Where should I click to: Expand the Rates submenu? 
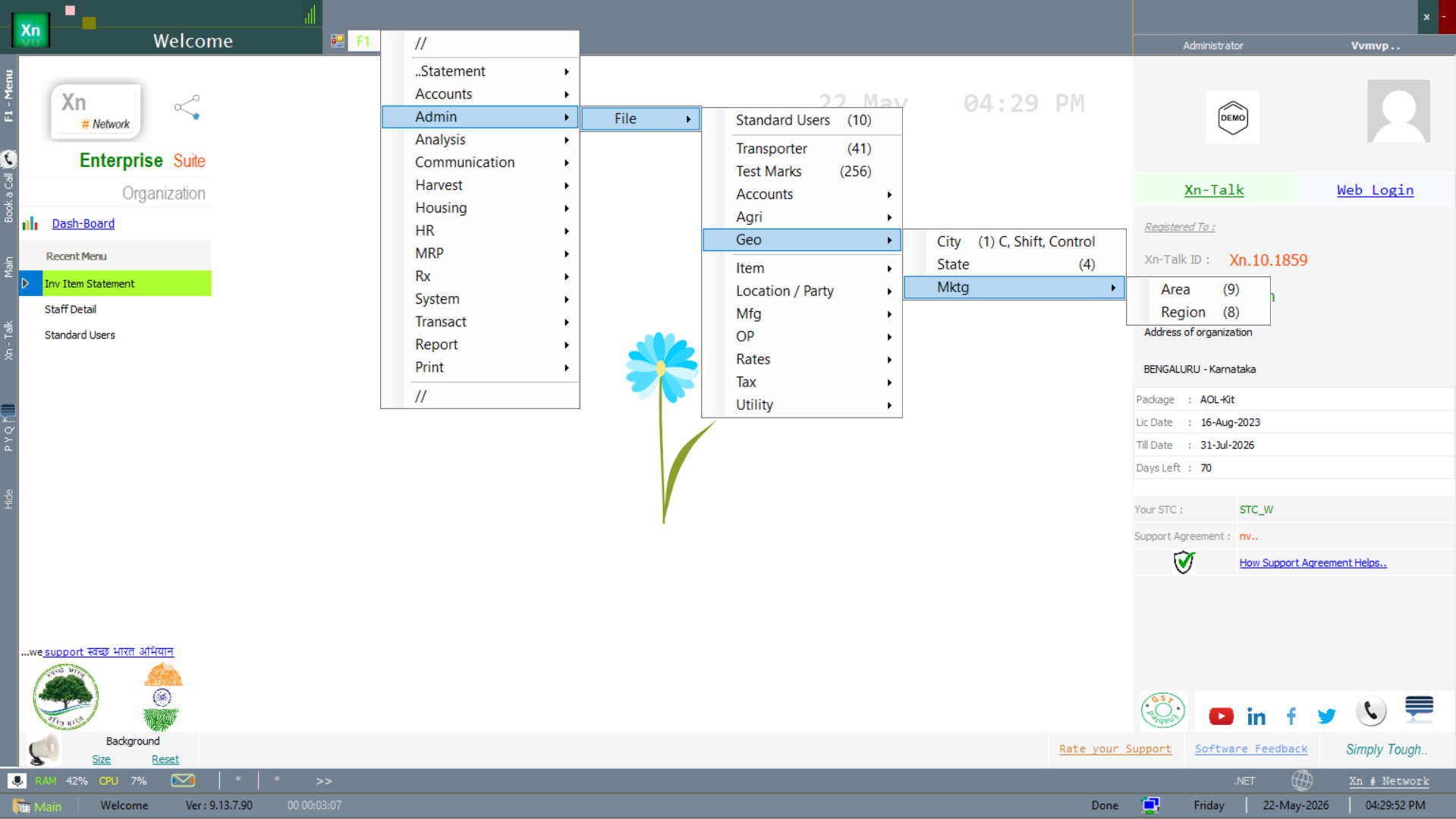[802, 359]
